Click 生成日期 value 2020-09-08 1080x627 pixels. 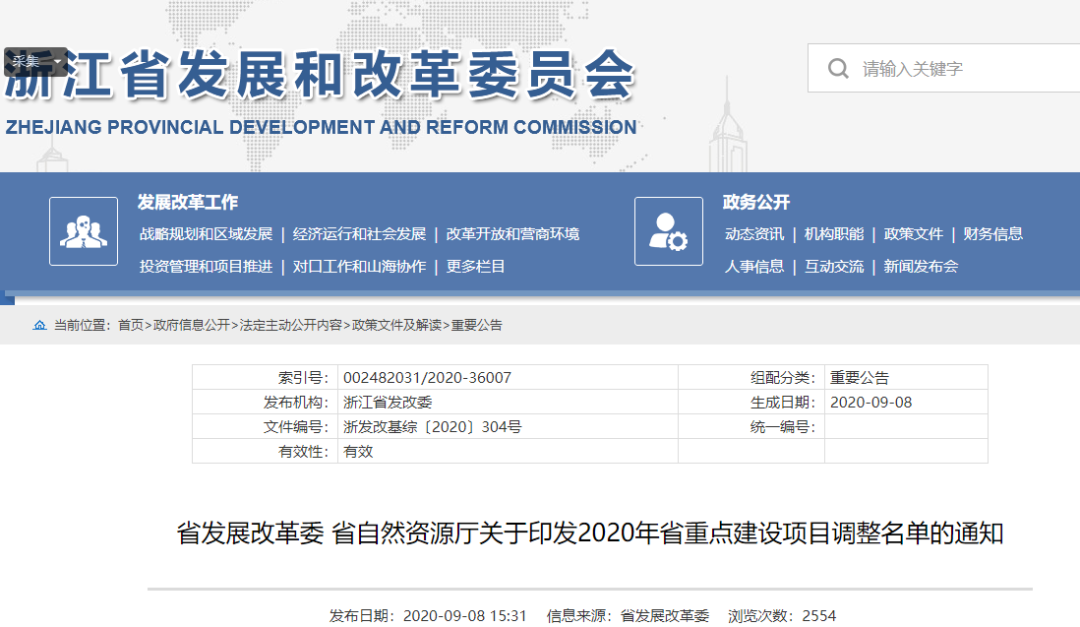pos(871,402)
